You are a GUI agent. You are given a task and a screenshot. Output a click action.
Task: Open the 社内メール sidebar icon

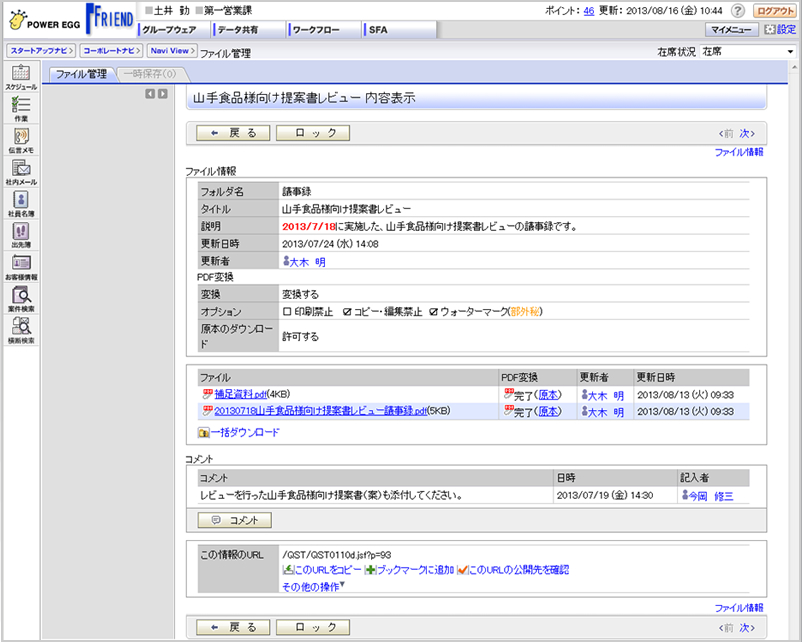tap(21, 172)
